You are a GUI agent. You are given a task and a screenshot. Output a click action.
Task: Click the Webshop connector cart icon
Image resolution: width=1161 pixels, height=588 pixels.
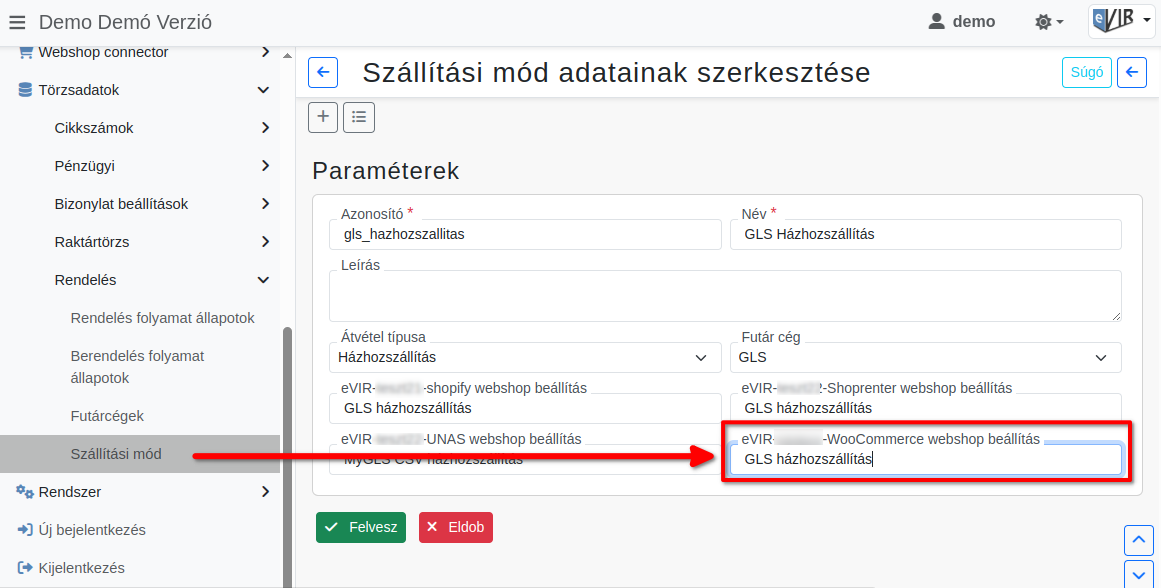coord(25,52)
